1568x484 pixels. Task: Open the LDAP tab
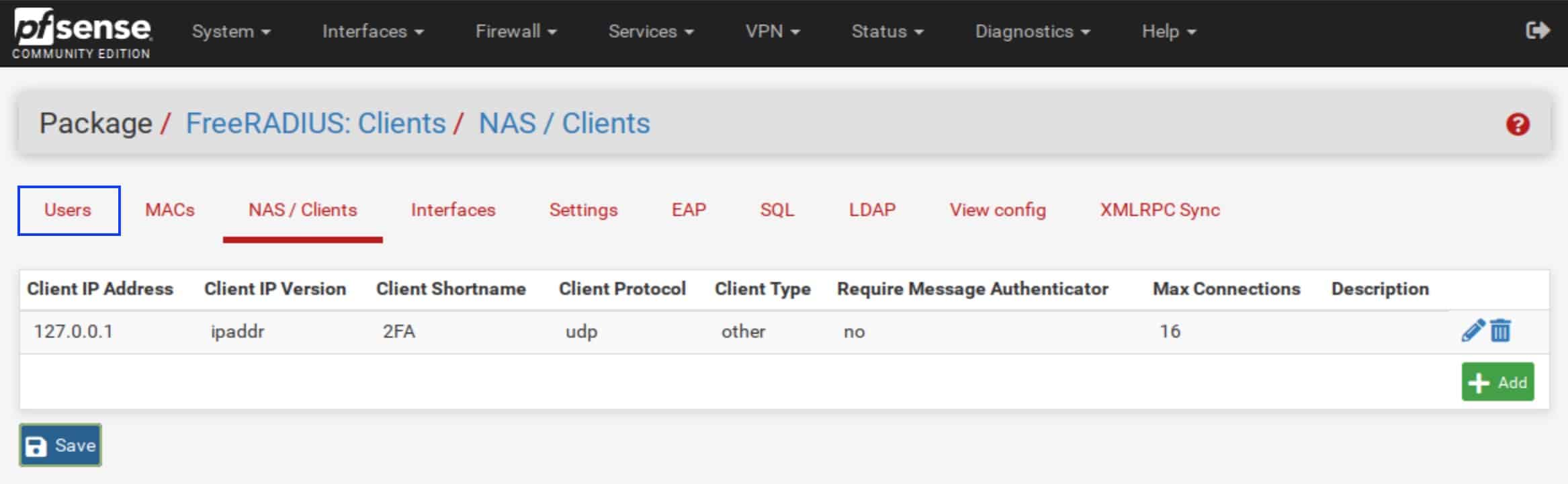tap(872, 210)
